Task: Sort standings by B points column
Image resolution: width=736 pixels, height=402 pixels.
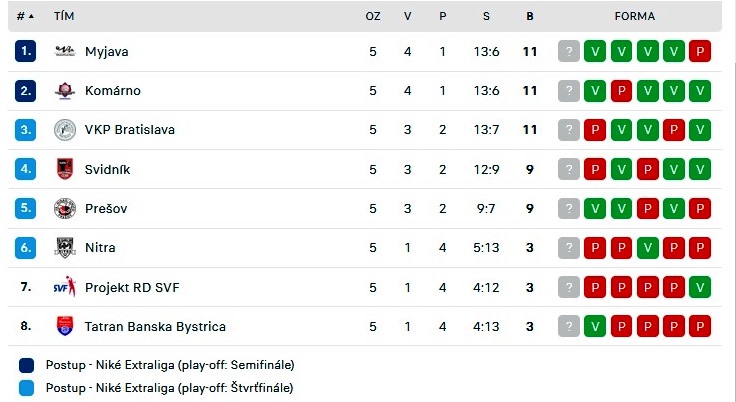Action: (x=530, y=16)
